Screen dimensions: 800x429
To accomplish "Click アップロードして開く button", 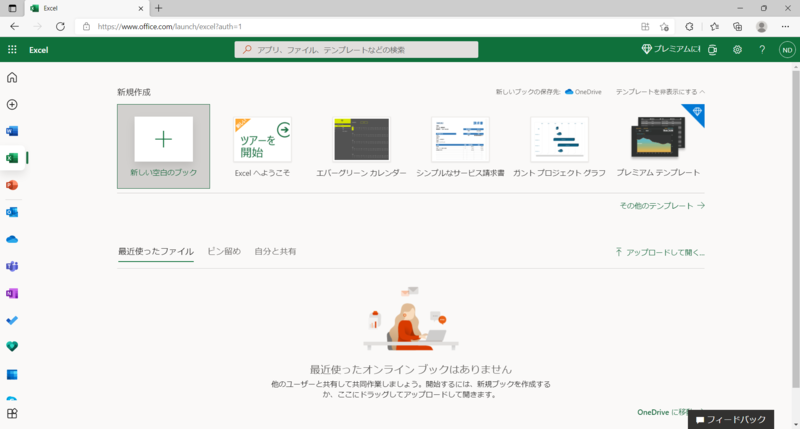I will pyautogui.click(x=660, y=252).
